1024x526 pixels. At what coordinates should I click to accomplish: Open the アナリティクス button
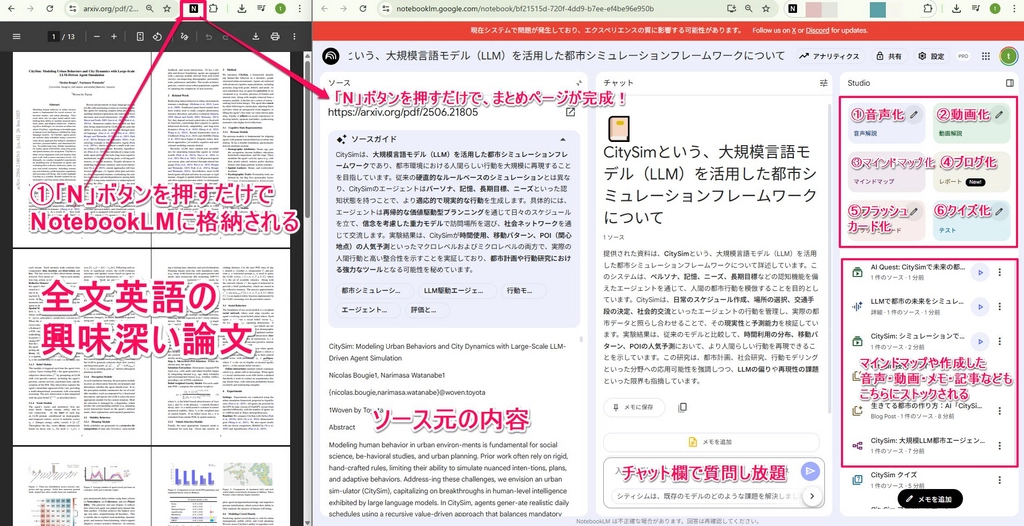tap(831, 56)
